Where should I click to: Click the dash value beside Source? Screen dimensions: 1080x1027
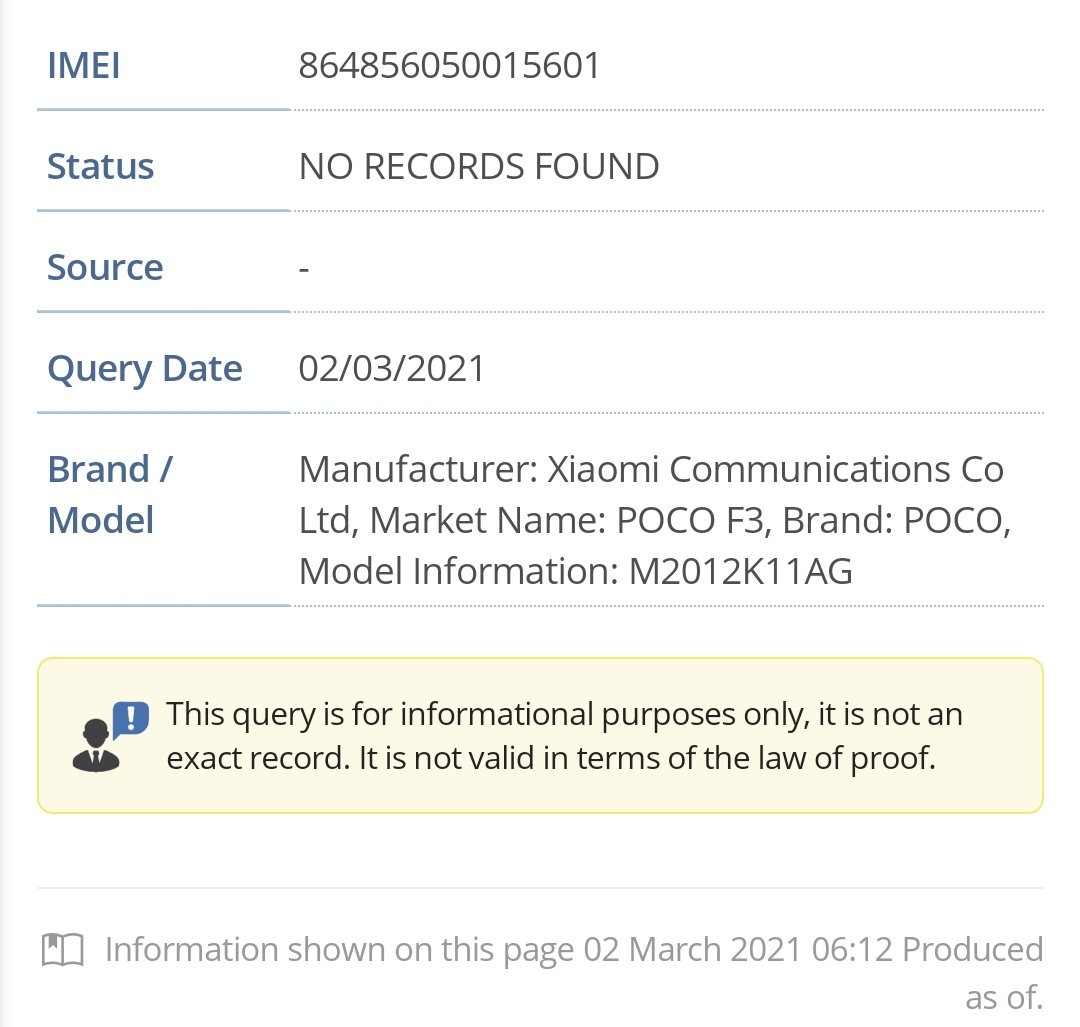coord(304,268)
